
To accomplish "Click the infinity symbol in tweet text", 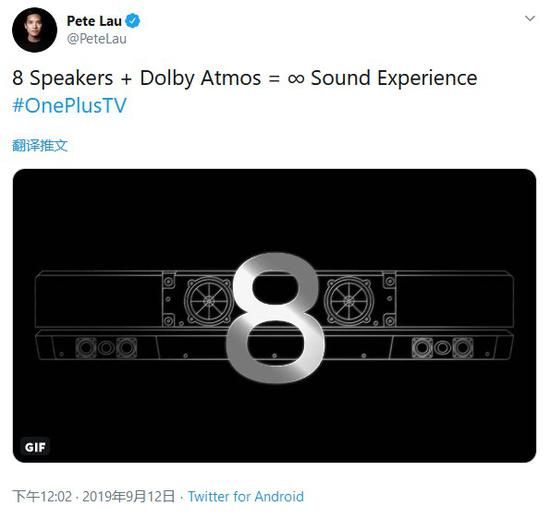I will click(x=296, y=79).
